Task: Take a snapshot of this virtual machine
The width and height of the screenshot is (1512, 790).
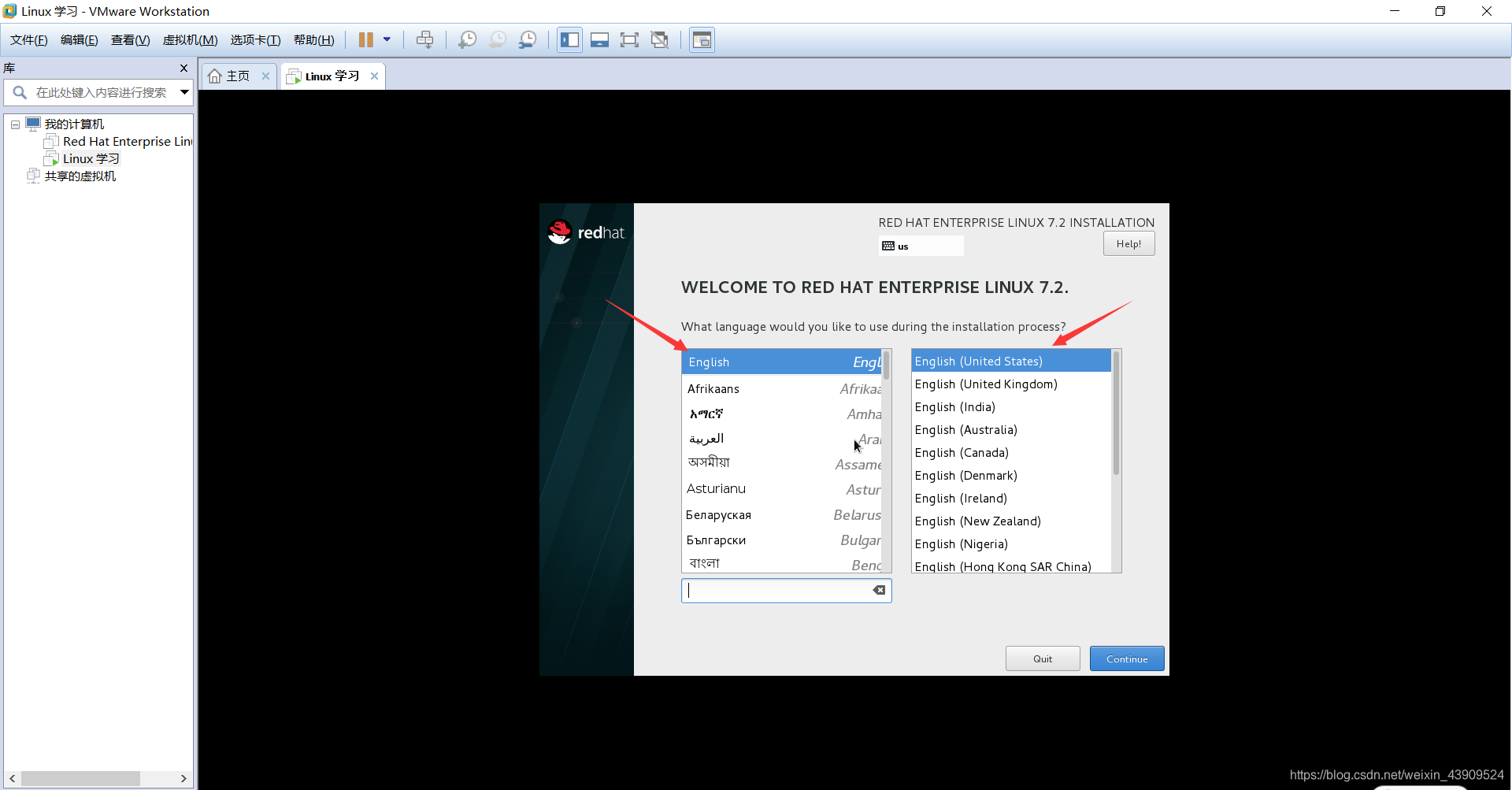Action: point(468,40)
